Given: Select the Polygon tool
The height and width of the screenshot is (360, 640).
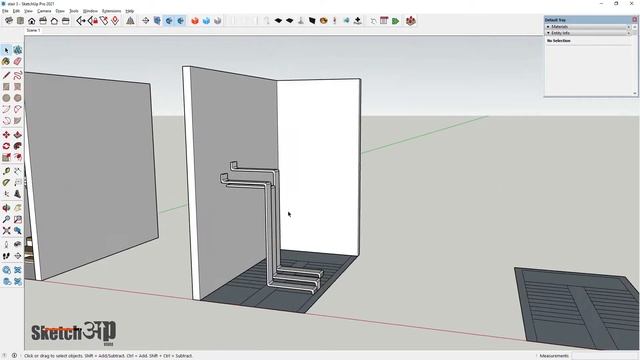Looking at the screenshot, I should pyautogui.click(x=18, y=98).
